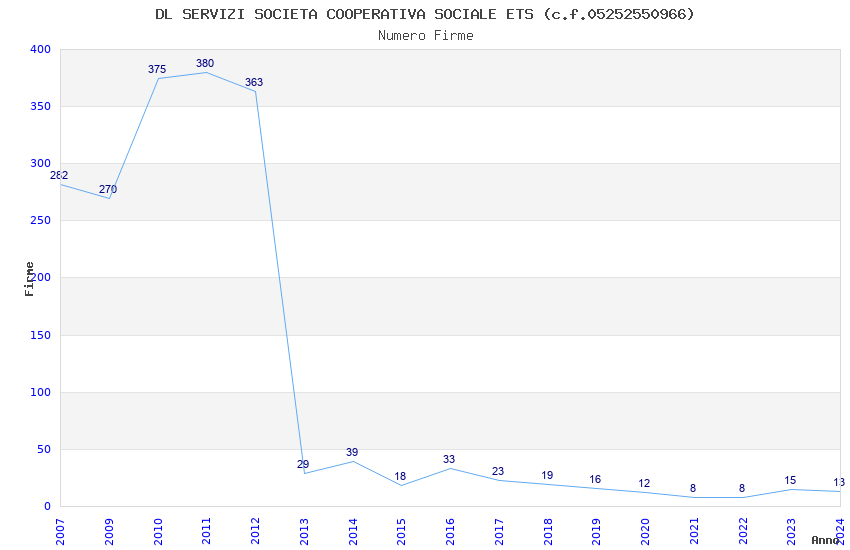Viewport: 850px width, 550px height.
Task: Click the 39 data label
Action: click(352, 452)
